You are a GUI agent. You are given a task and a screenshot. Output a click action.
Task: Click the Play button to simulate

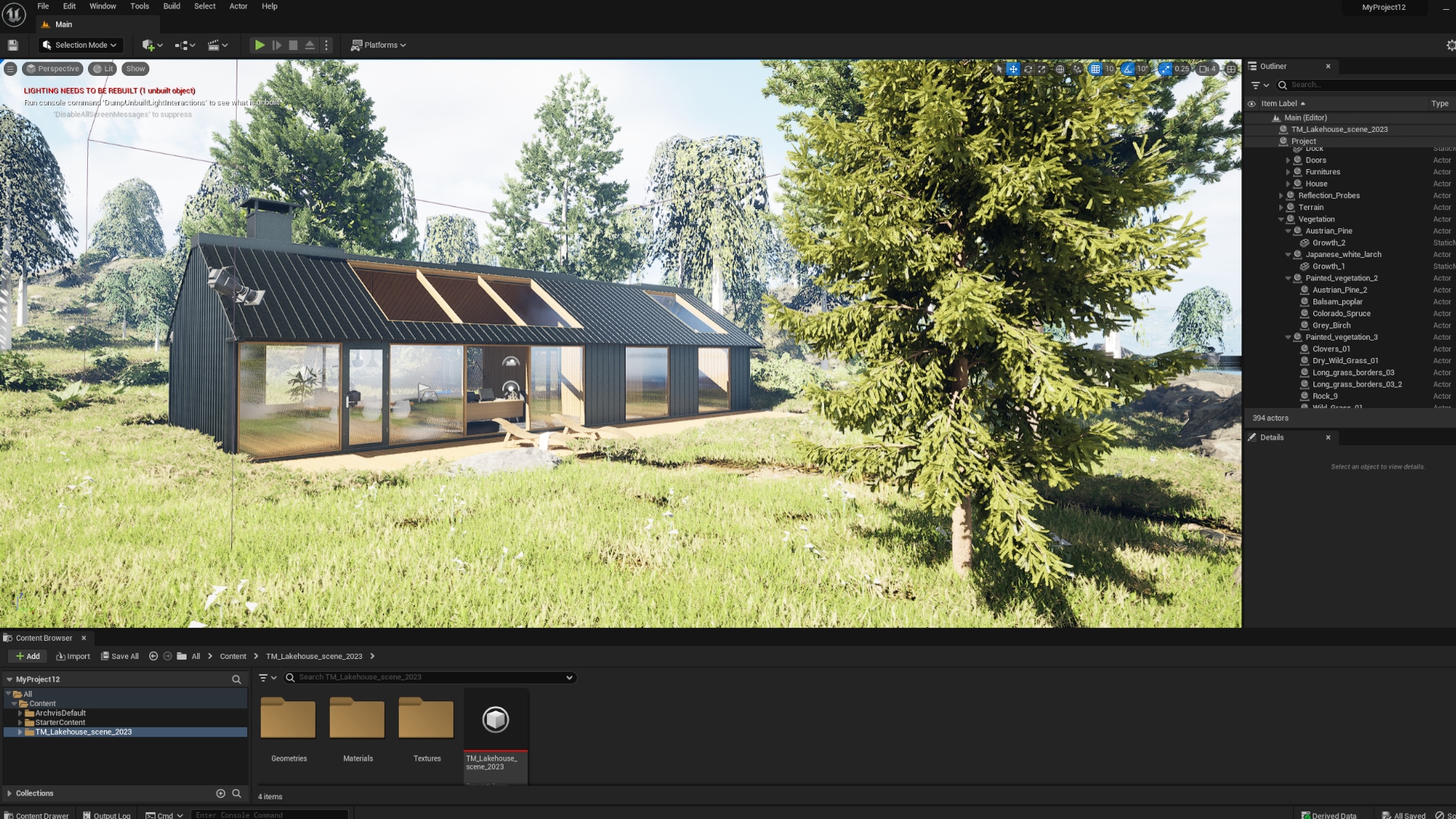tap(259, 44)
